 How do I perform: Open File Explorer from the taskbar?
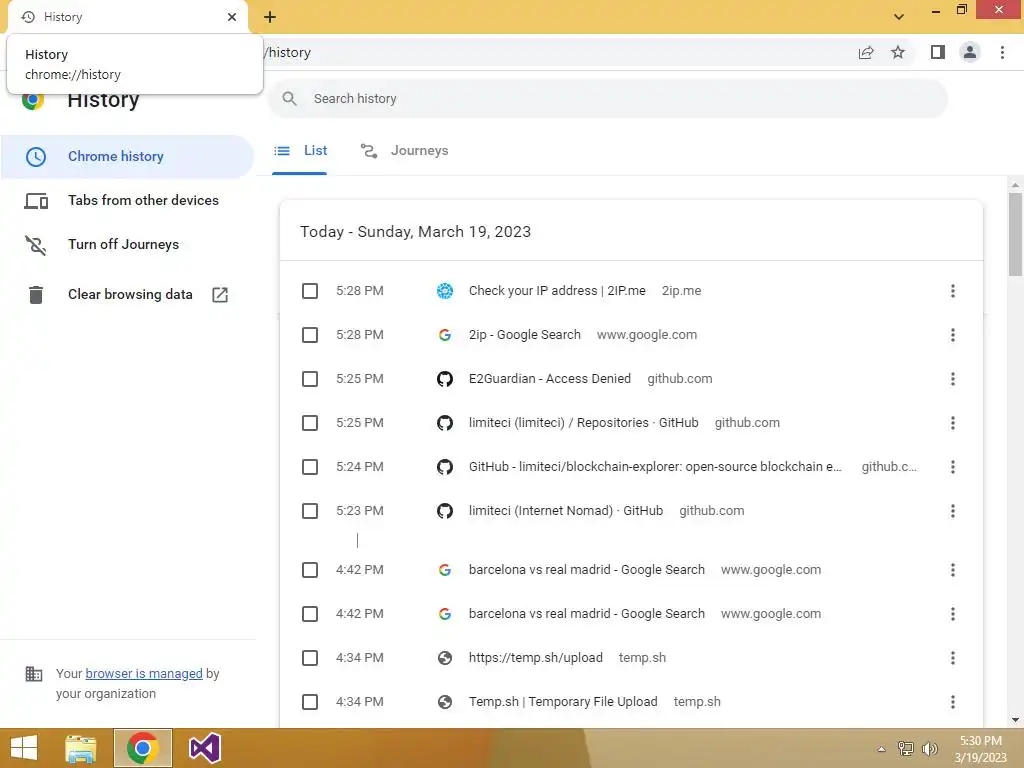(81, 748)
